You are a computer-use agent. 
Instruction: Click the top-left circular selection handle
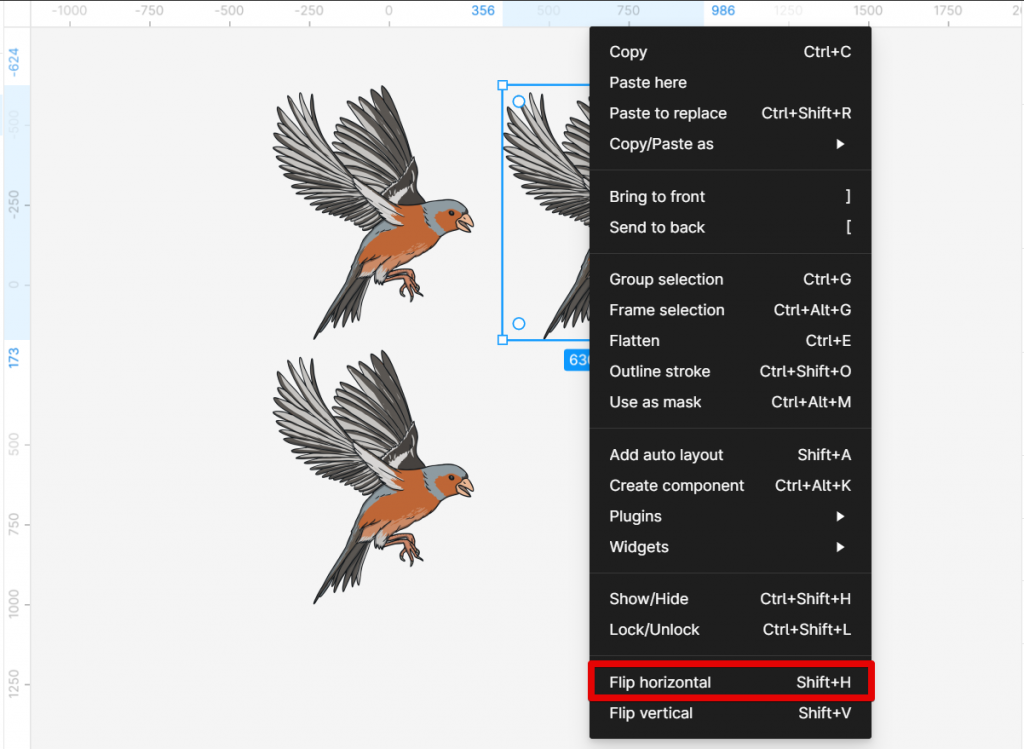pos(519,101)
